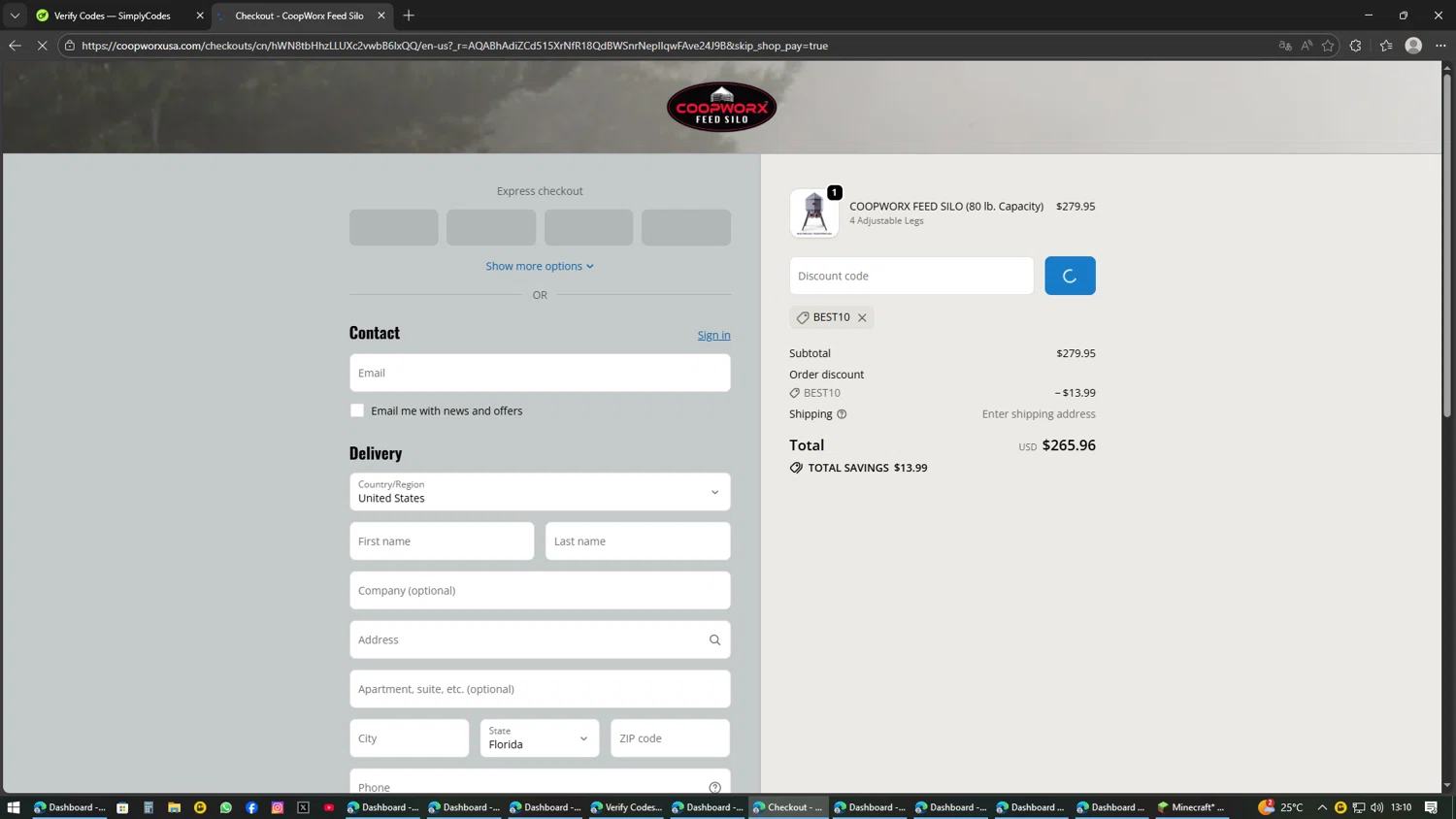Open Calculator from taskbar
This screenshot has width=1456, height=819.
(x=149, y=807)
